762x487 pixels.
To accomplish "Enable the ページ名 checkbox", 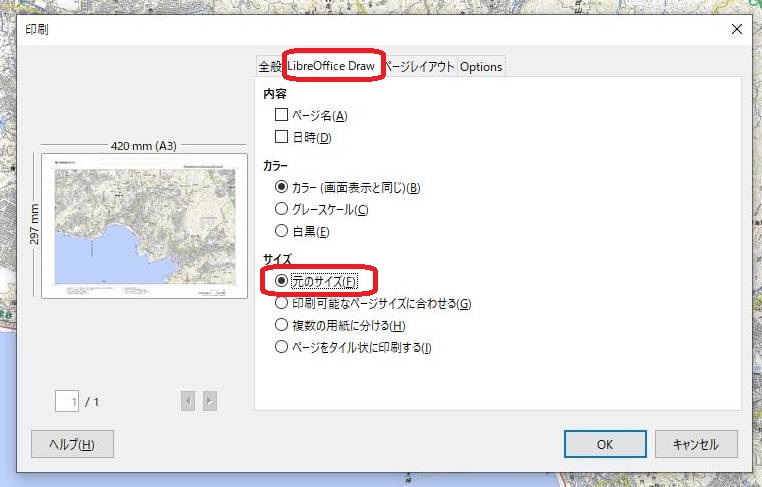I will [281, 116].
